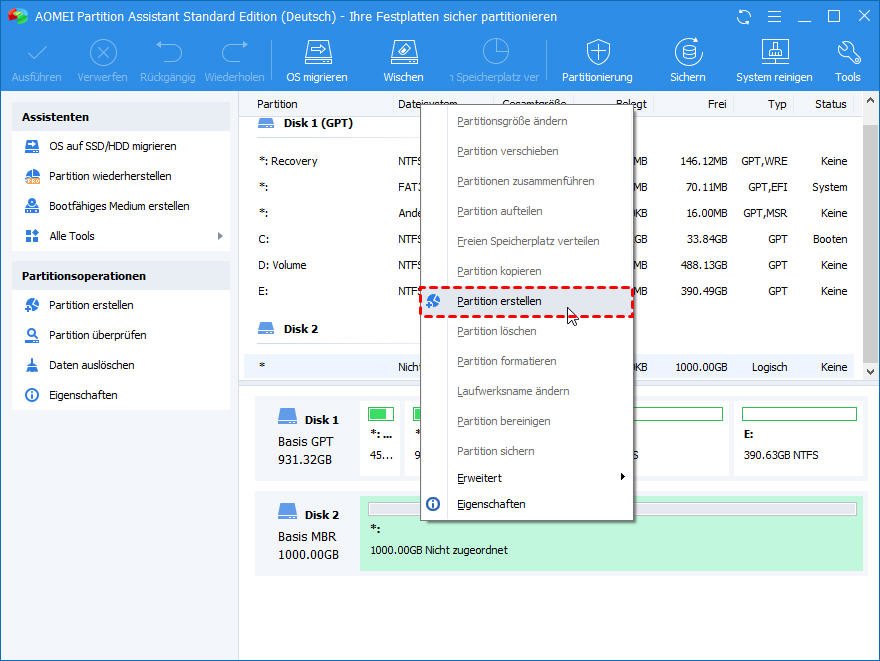Click the Bootfähiges Medium erstellen icon

tap(32, 206)
